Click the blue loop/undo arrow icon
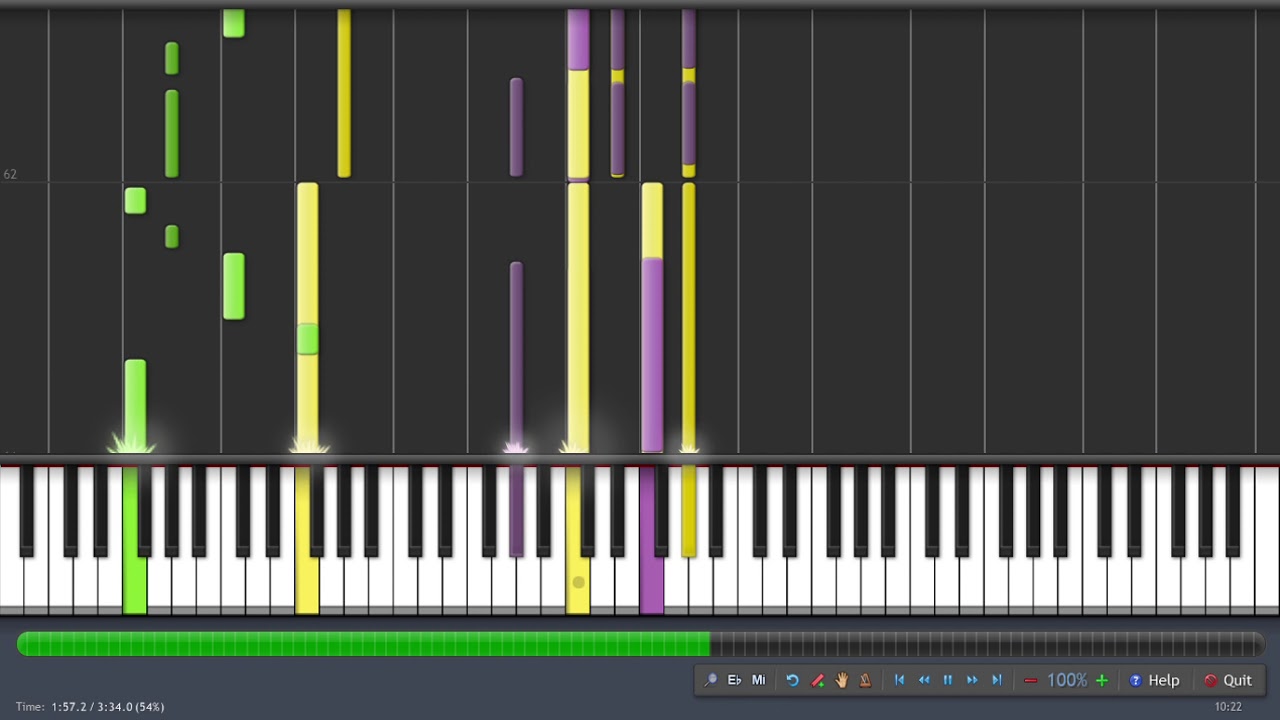1280x720 pixels. [x=792, y=680]
